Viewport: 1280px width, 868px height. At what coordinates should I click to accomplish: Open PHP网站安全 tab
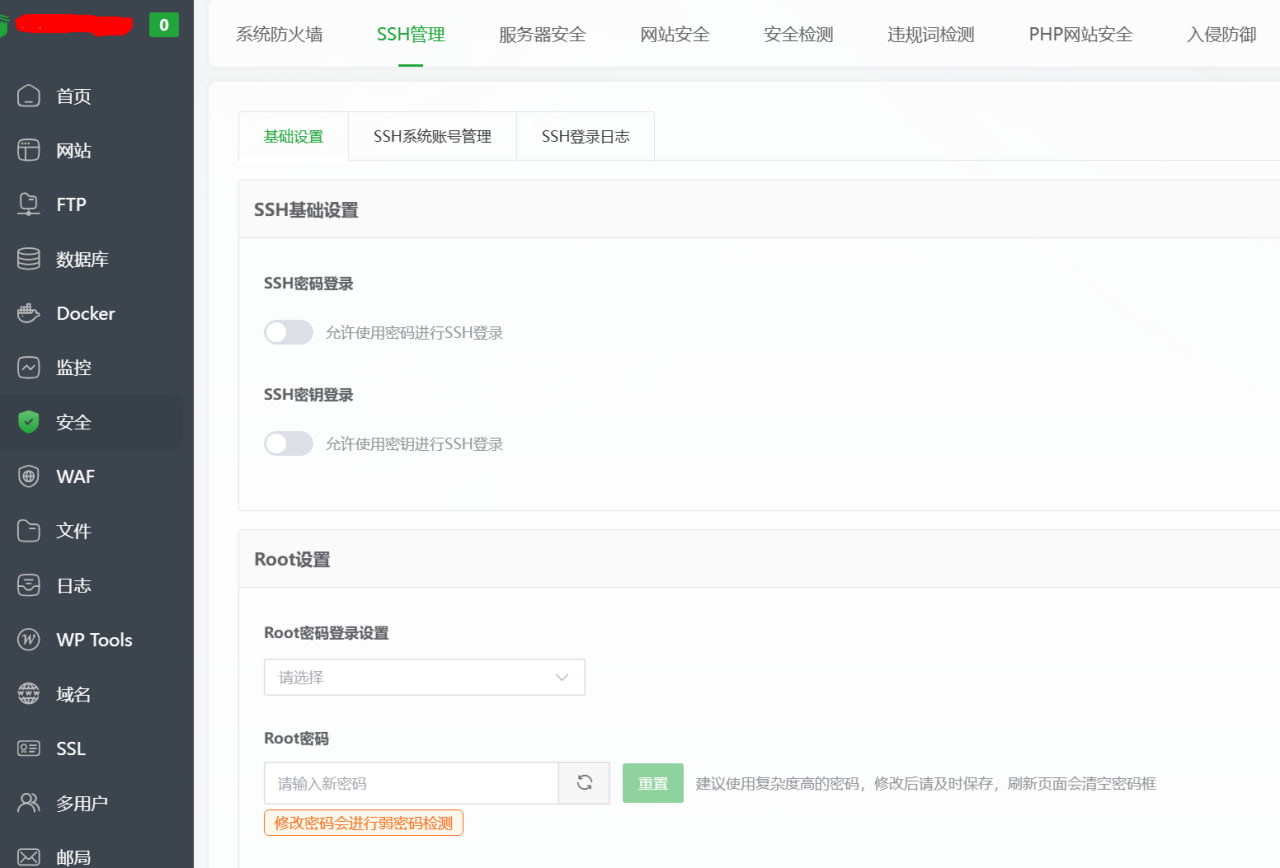point(1081,34)
